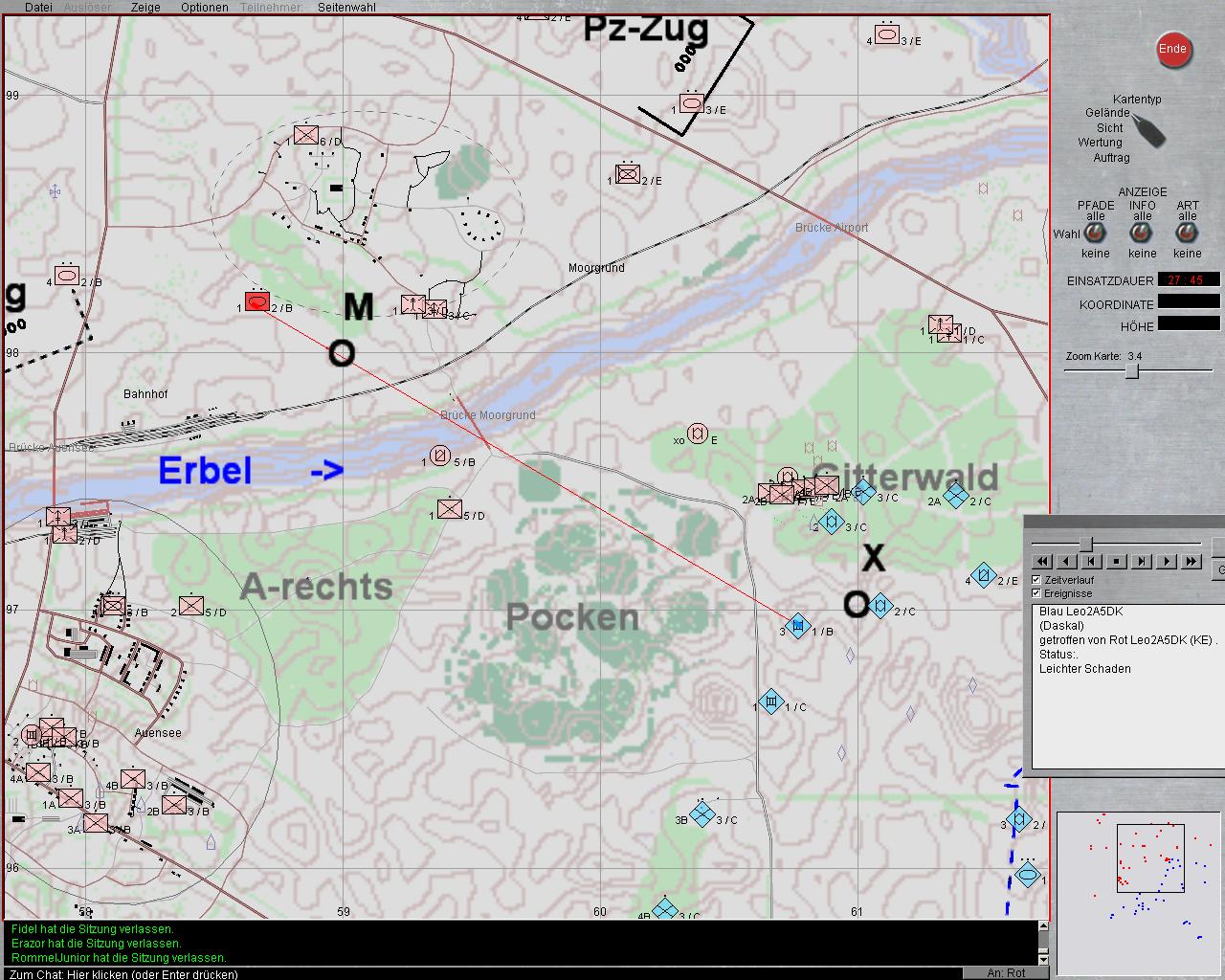Open the Optionen menu
The image size is (1225, 980).
205,7
